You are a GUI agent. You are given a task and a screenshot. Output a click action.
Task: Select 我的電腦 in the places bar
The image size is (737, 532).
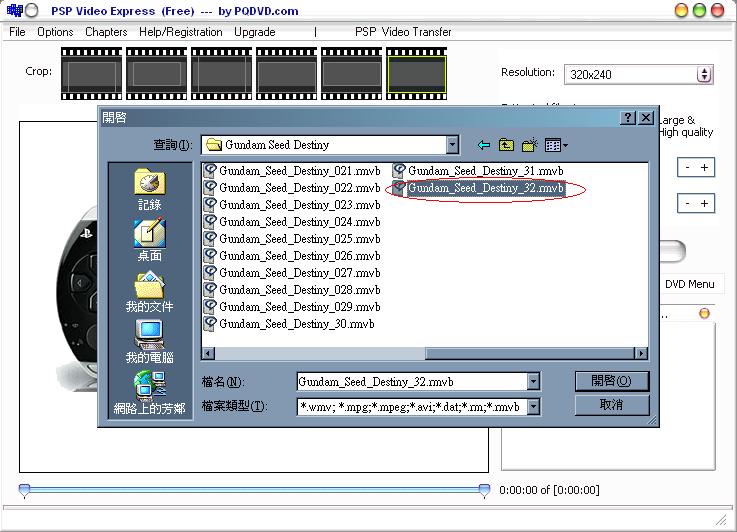[149, 342]
